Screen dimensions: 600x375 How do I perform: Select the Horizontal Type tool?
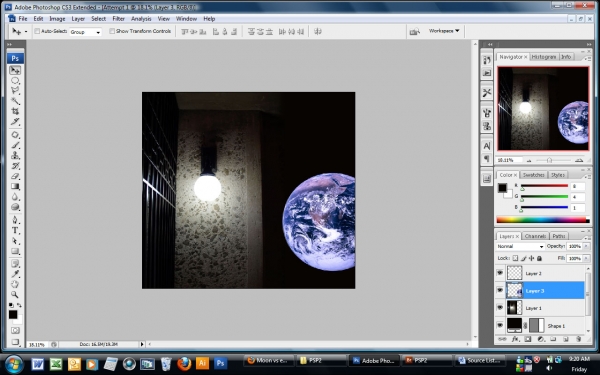[x=15, y=231]
